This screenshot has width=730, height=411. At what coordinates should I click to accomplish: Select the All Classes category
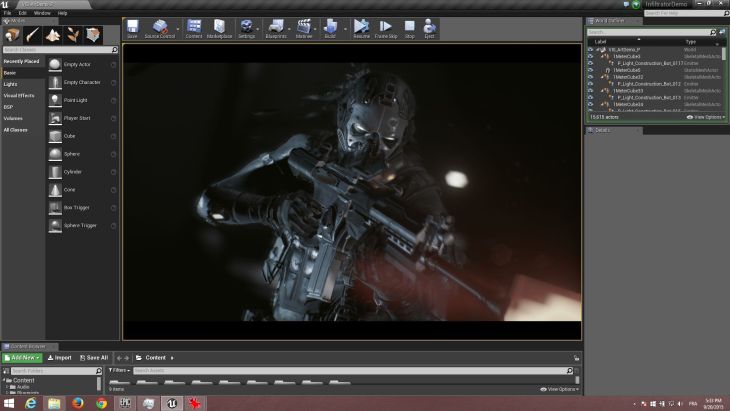pyautogui.click(x=15, y=130)
